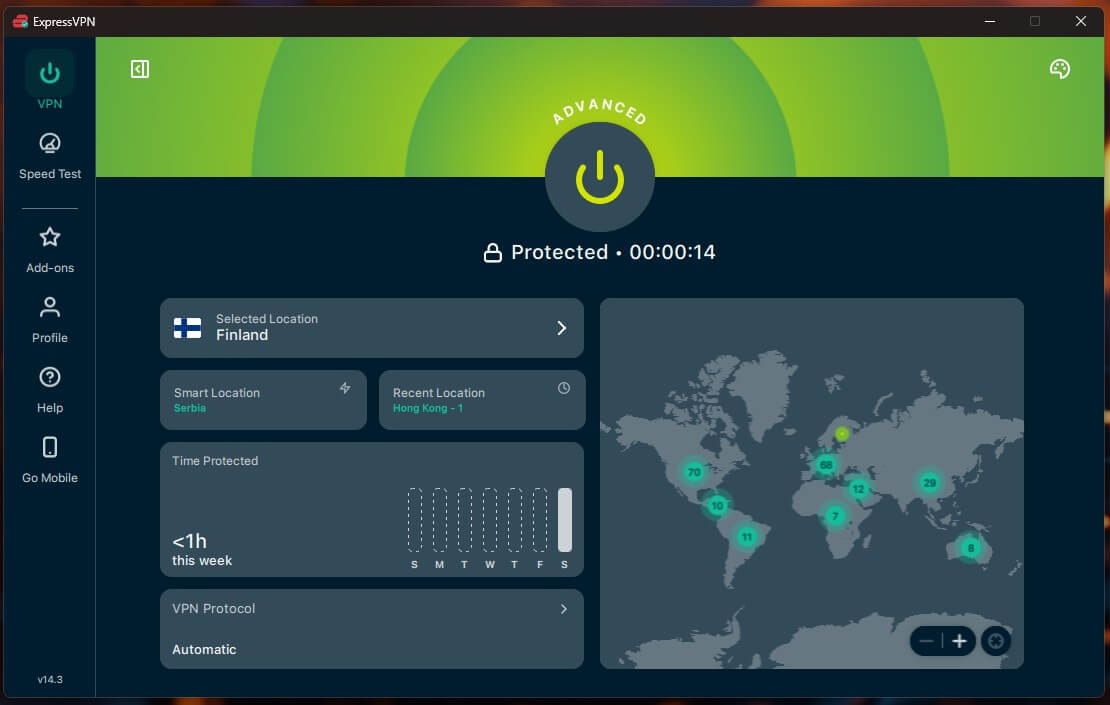Close the ExpressVPN window
This screenshot has width=1110, height=705.
1080,21
